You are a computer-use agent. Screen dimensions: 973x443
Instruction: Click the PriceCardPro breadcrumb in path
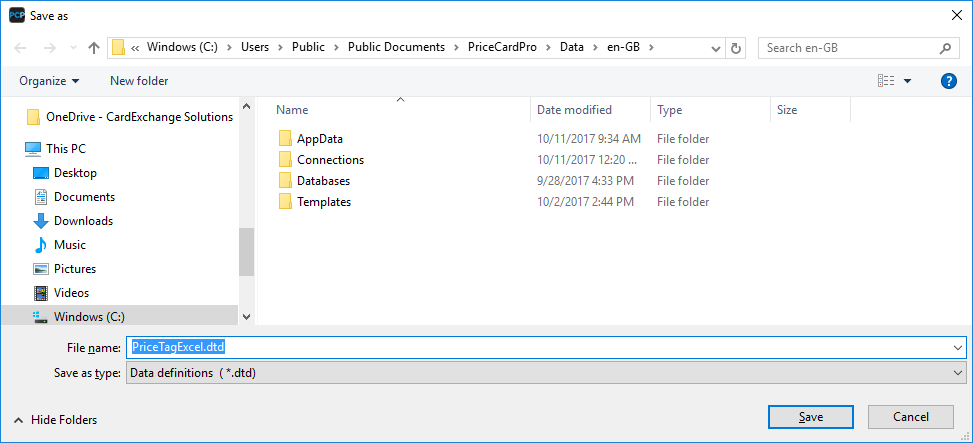pyautogui.click(x=505, y=48)
